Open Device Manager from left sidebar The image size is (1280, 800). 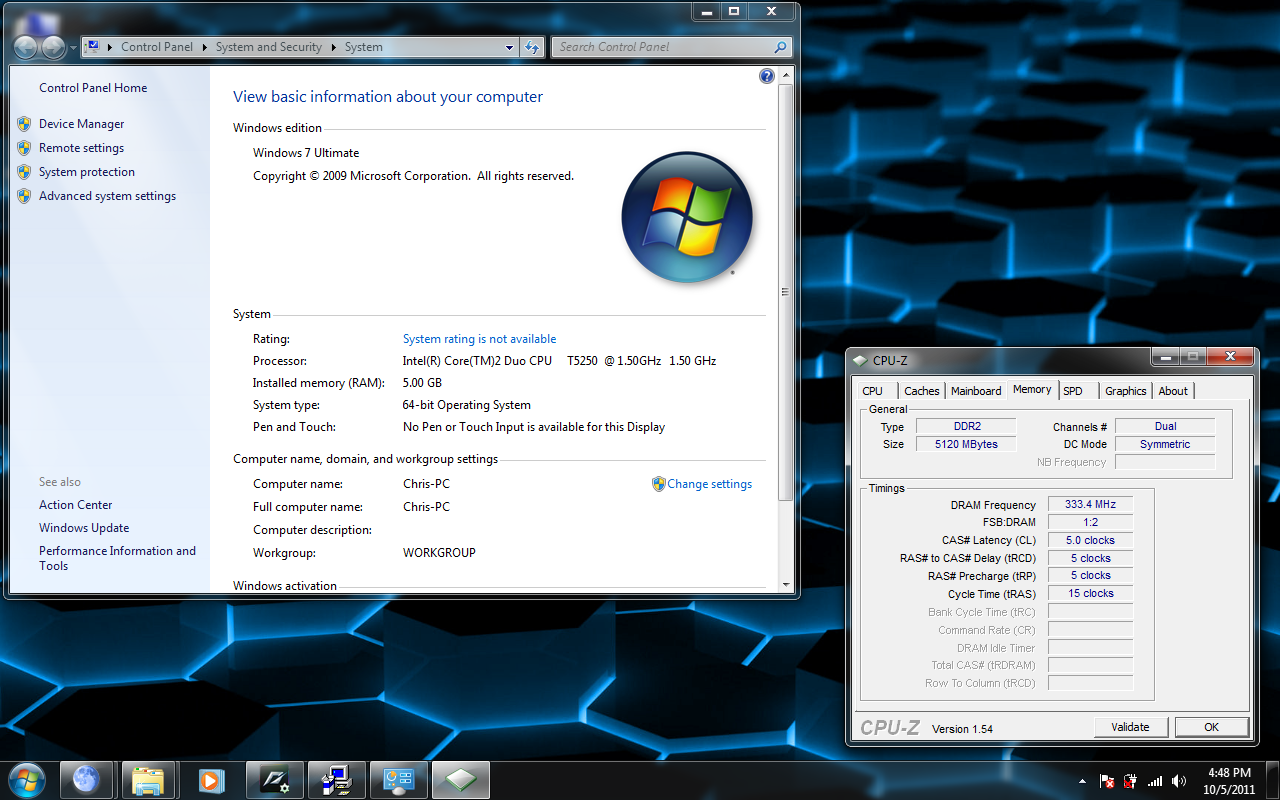coord(81,124)
